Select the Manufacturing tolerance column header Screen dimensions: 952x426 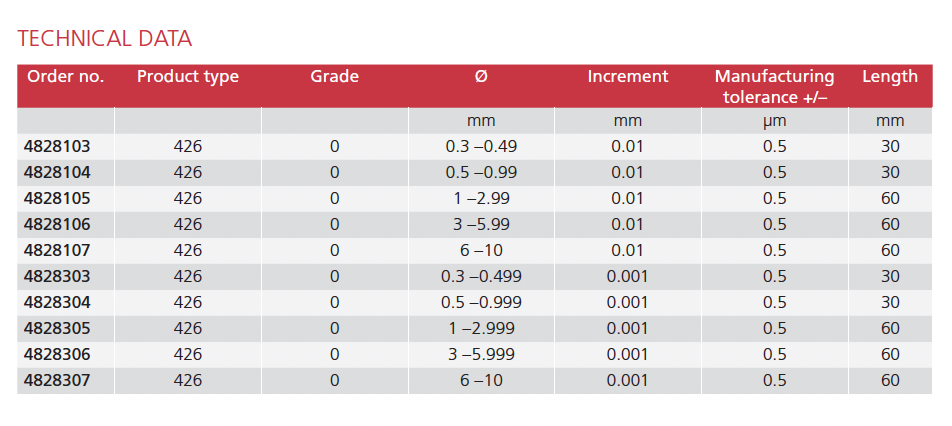(774, 86)
